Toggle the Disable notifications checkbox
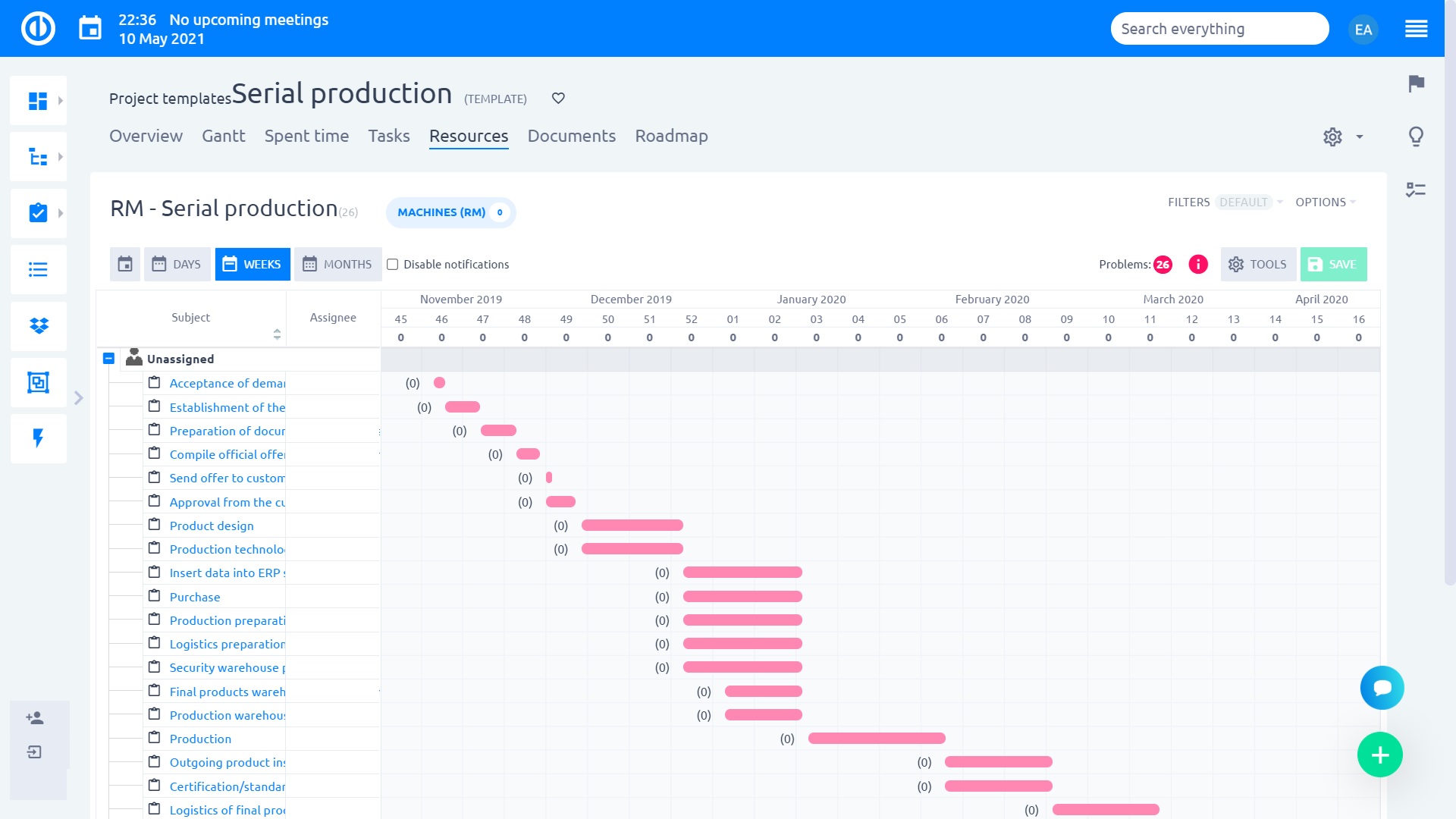 (393, 264)
